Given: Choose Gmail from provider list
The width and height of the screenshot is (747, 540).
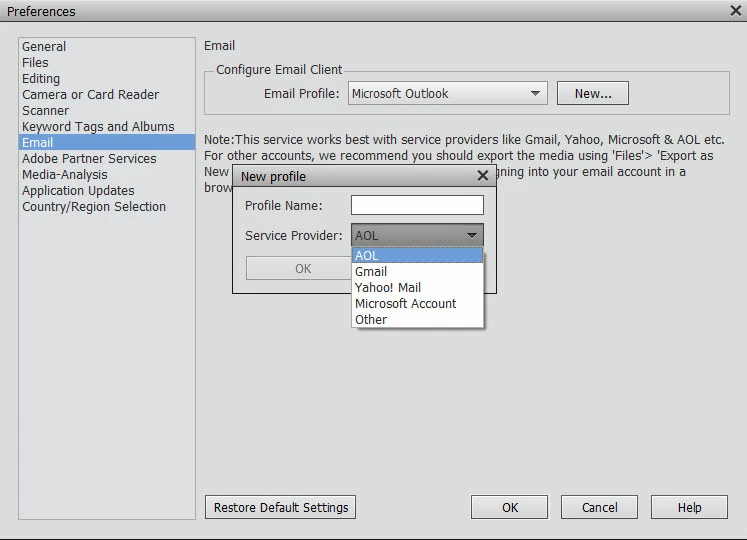Looking at the screenshot, I should coord(417,272).
